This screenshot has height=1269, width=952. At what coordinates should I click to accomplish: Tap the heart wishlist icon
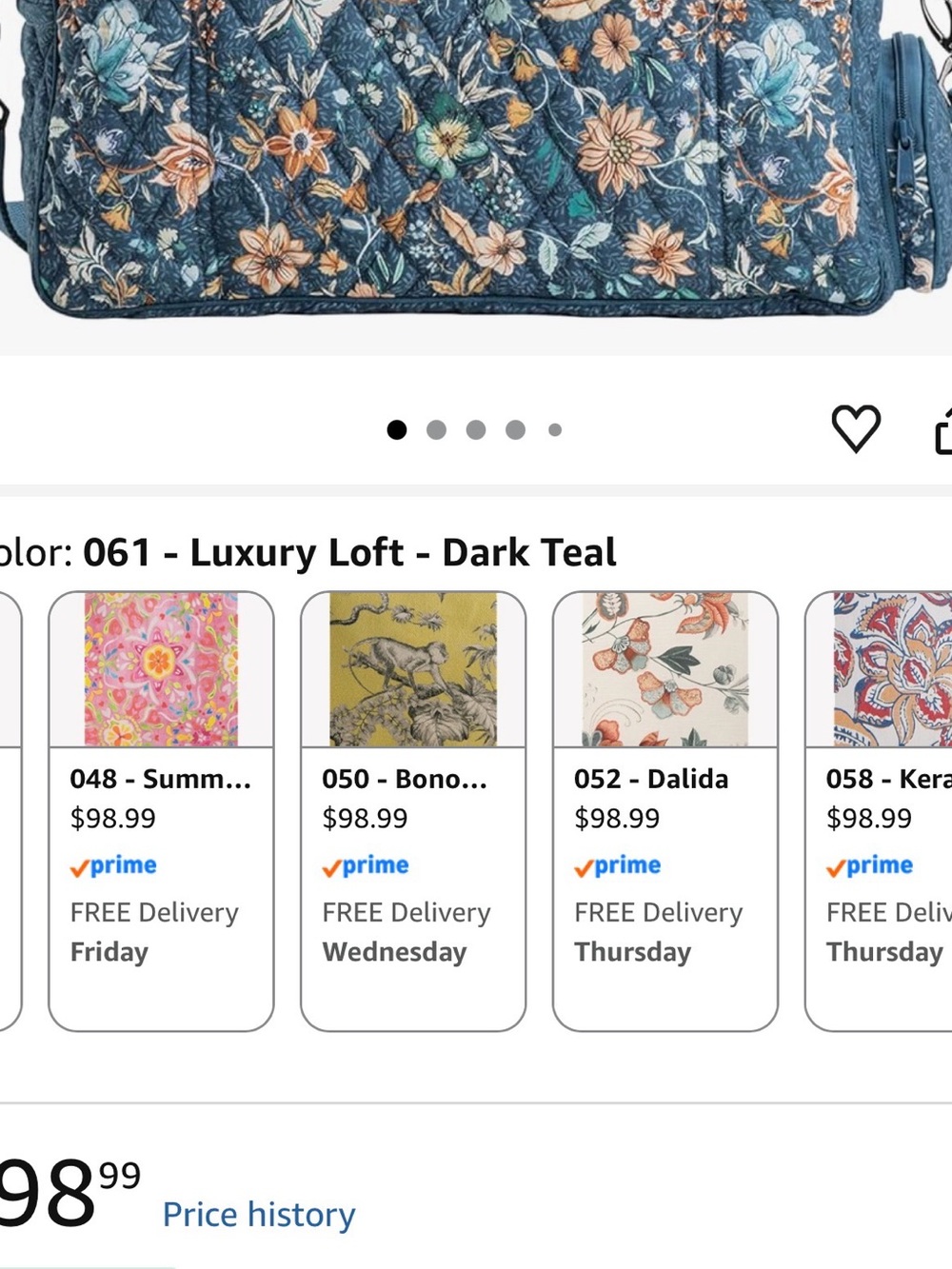pos(856,428)
